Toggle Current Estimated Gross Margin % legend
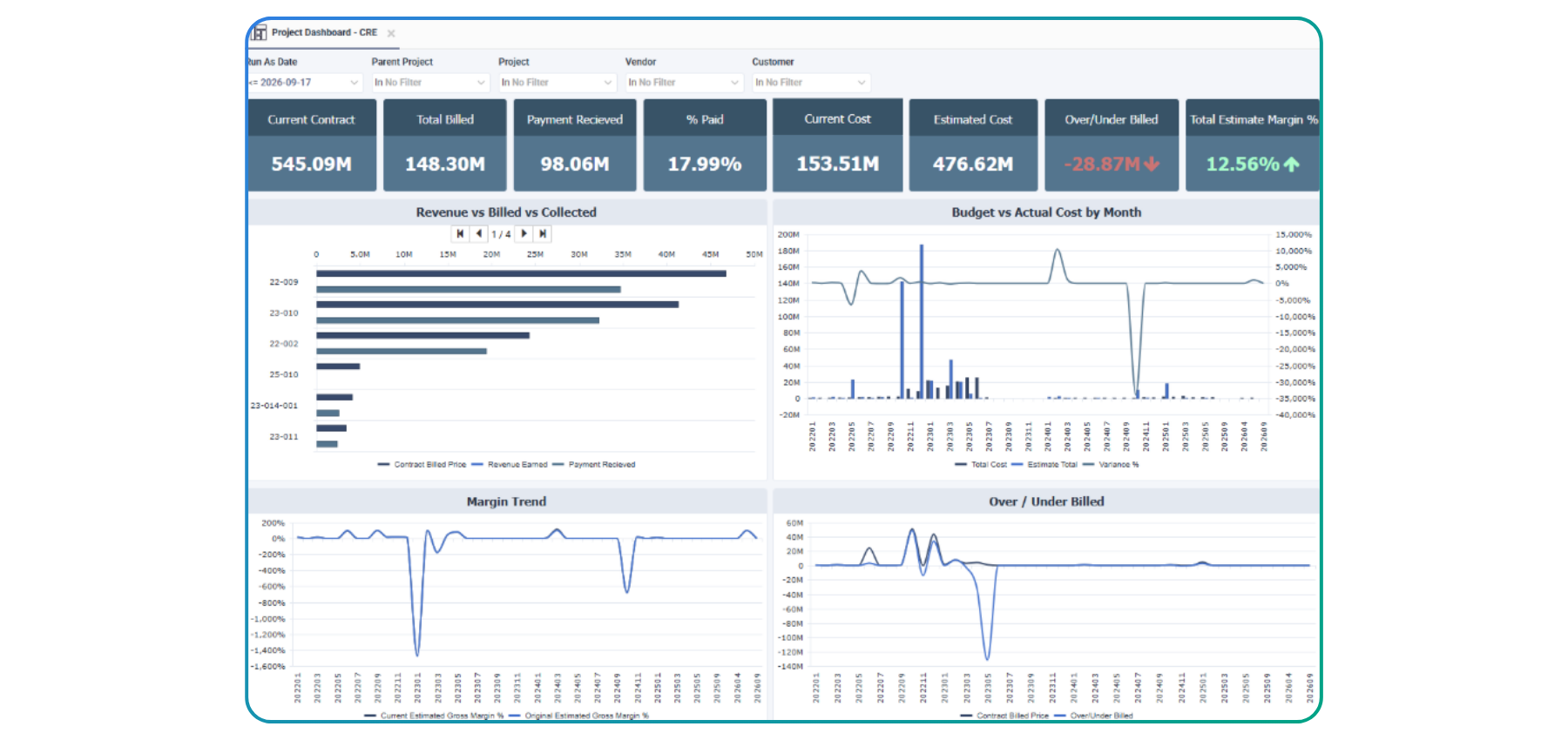This screenshot has width=1568, height=740. coord(434,716)
